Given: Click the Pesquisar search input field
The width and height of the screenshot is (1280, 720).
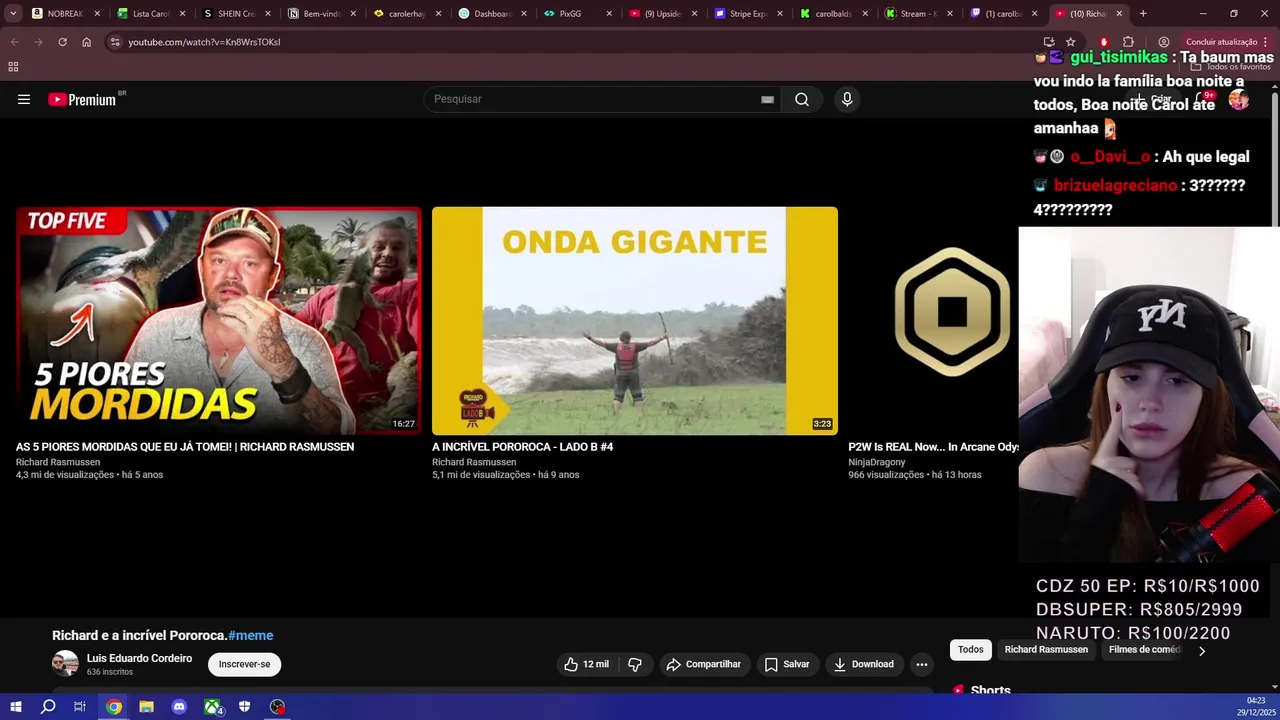Looking at the screenshot, I should click(x=600, y=99).
